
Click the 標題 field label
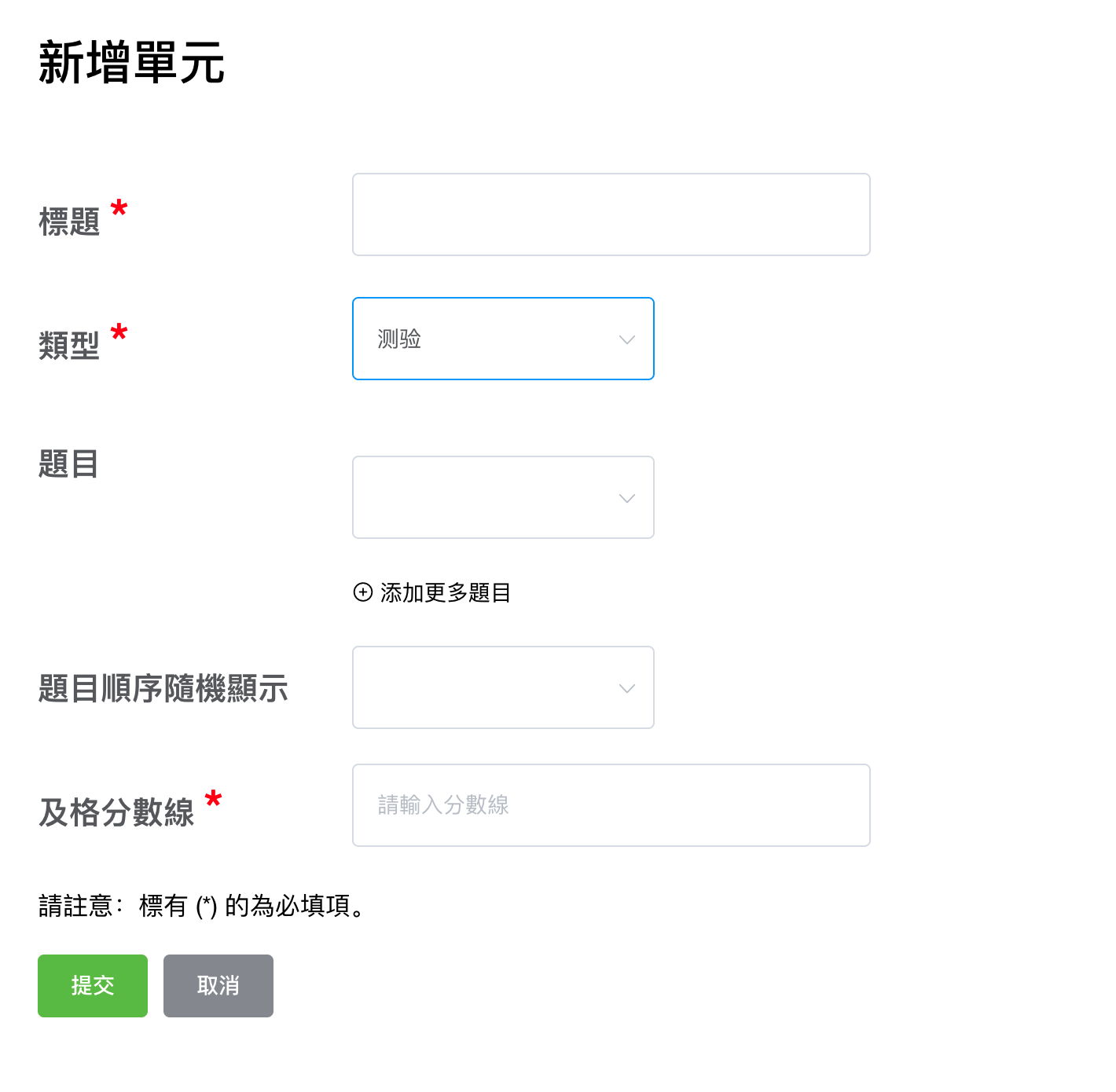click(x=69, y=222)
